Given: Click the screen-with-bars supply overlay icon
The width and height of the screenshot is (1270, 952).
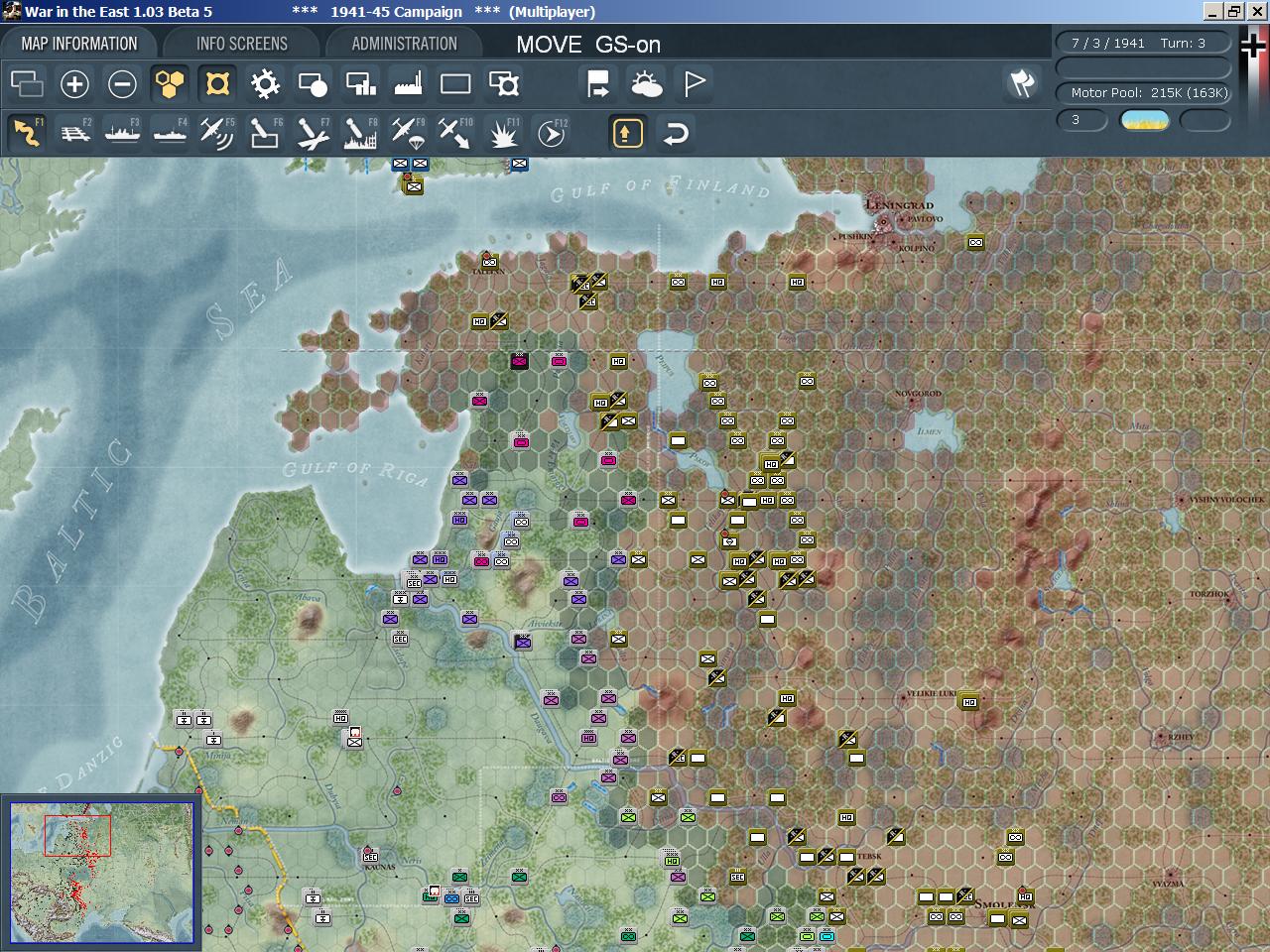Looking at the screenshot, I should (360, 84).
